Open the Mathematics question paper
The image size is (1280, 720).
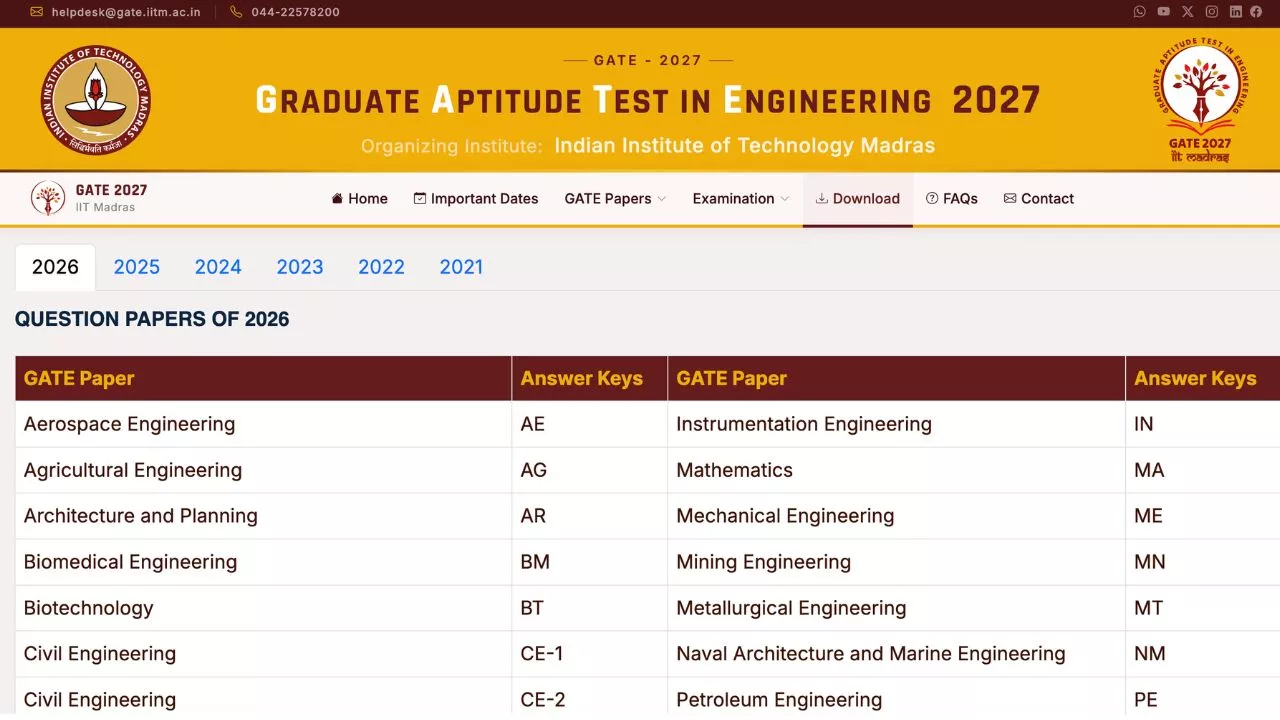pos(735,470)
